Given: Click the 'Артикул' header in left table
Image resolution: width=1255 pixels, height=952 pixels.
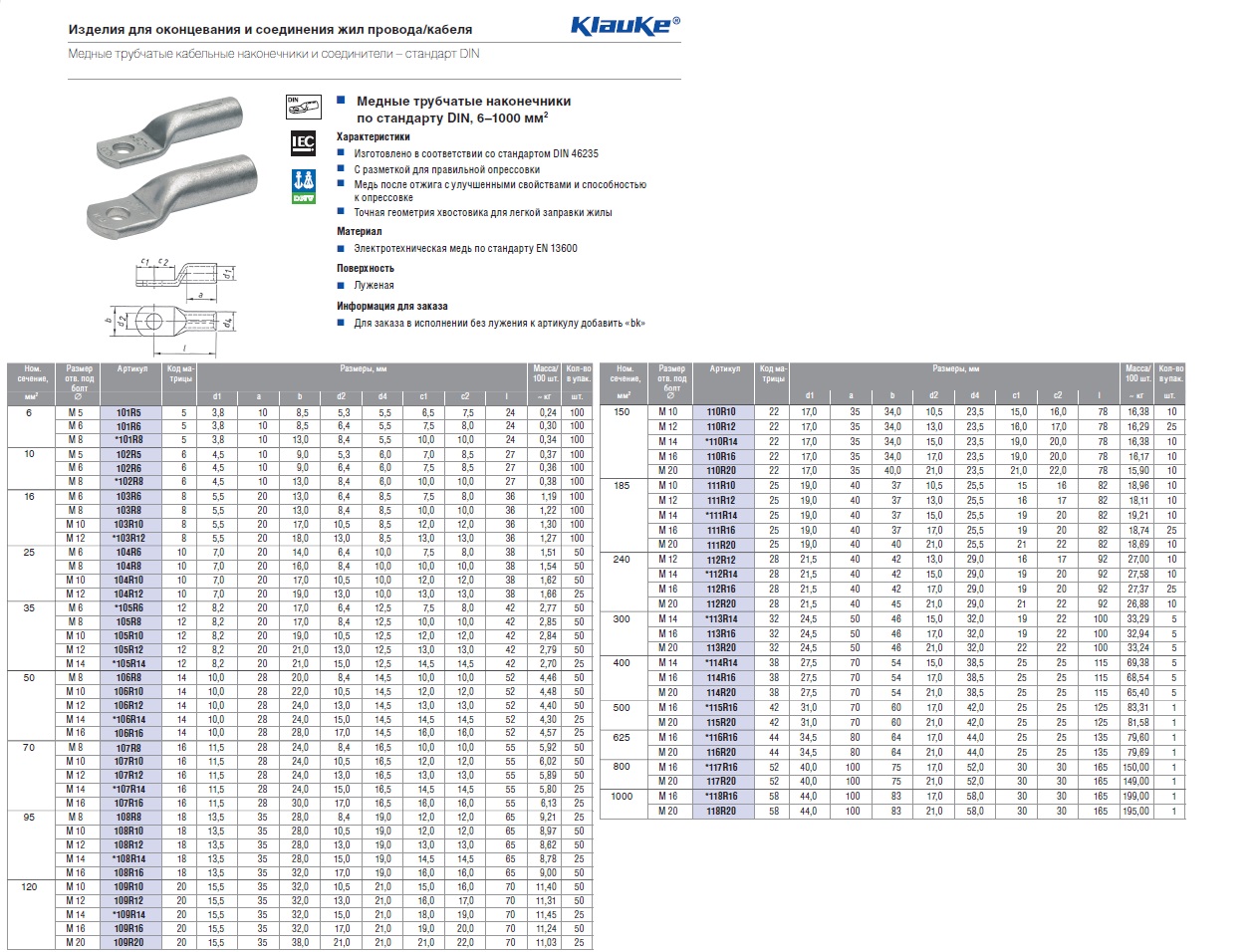Looking at the screenshot, I should tap(131, 368).
